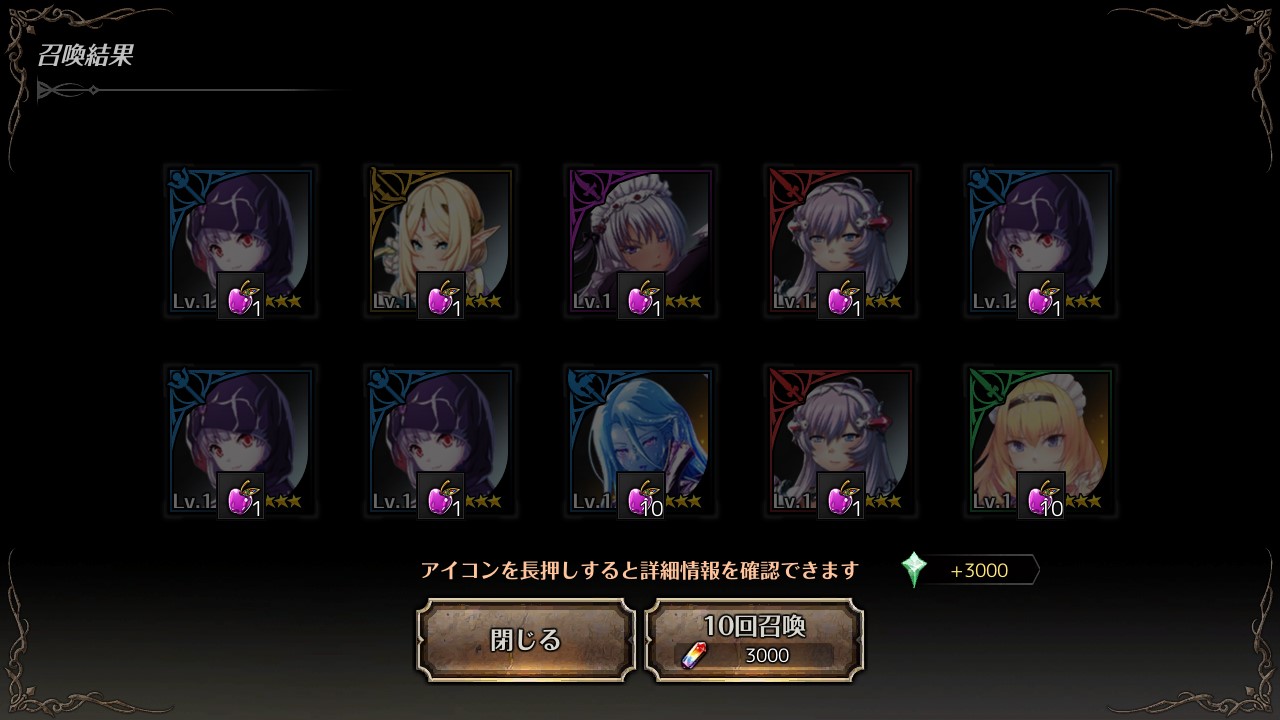
Task: Select the hooded character starting the bottom row
Action: click(x=241, y=441)
